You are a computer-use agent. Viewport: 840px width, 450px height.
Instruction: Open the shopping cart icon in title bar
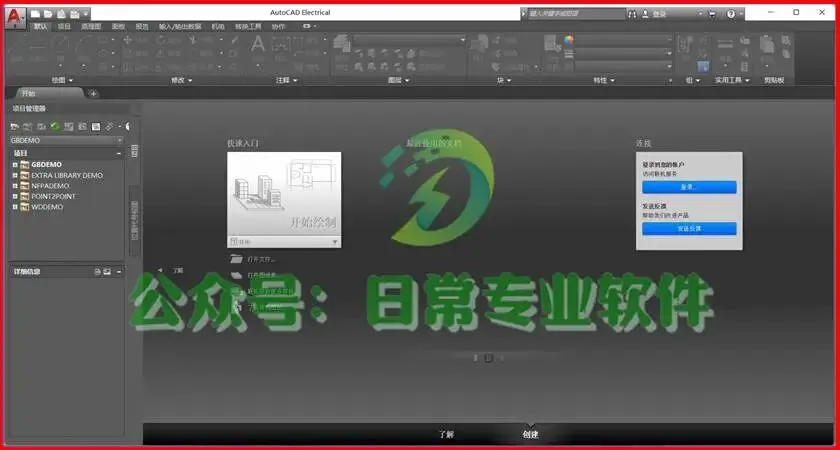click(712, 14)
